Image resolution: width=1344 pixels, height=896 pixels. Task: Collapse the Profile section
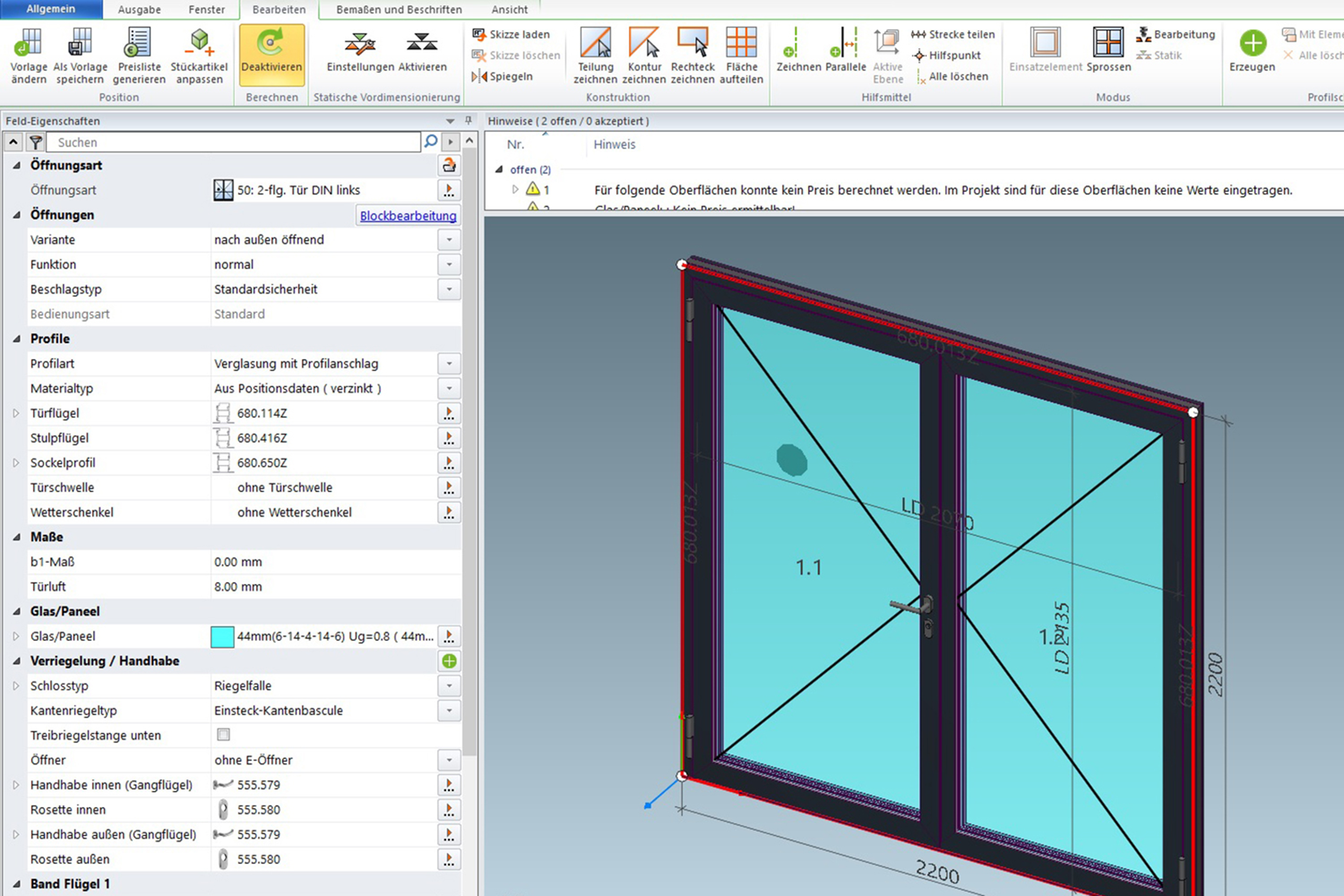17,339
